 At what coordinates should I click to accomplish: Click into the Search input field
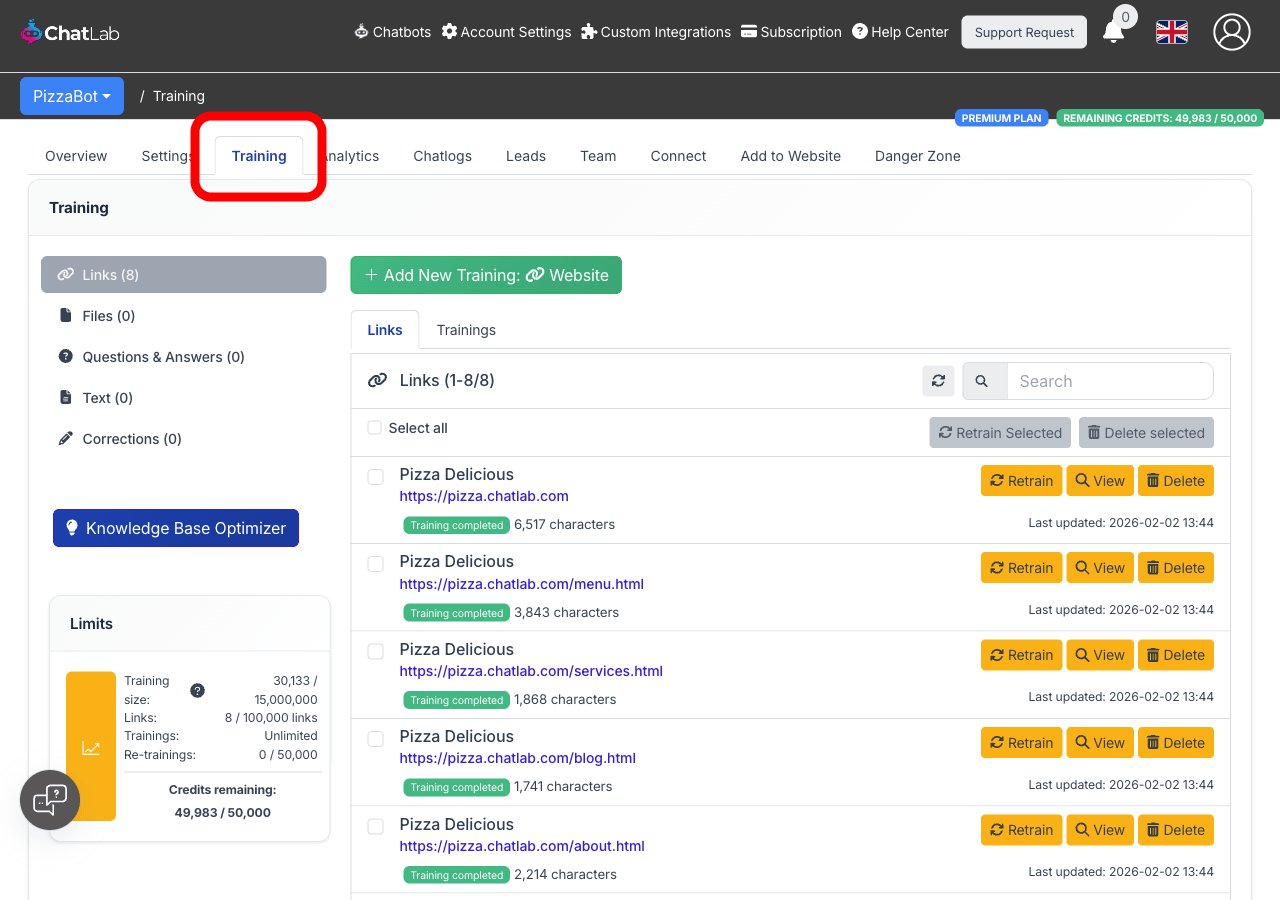tap(1109, 381)
